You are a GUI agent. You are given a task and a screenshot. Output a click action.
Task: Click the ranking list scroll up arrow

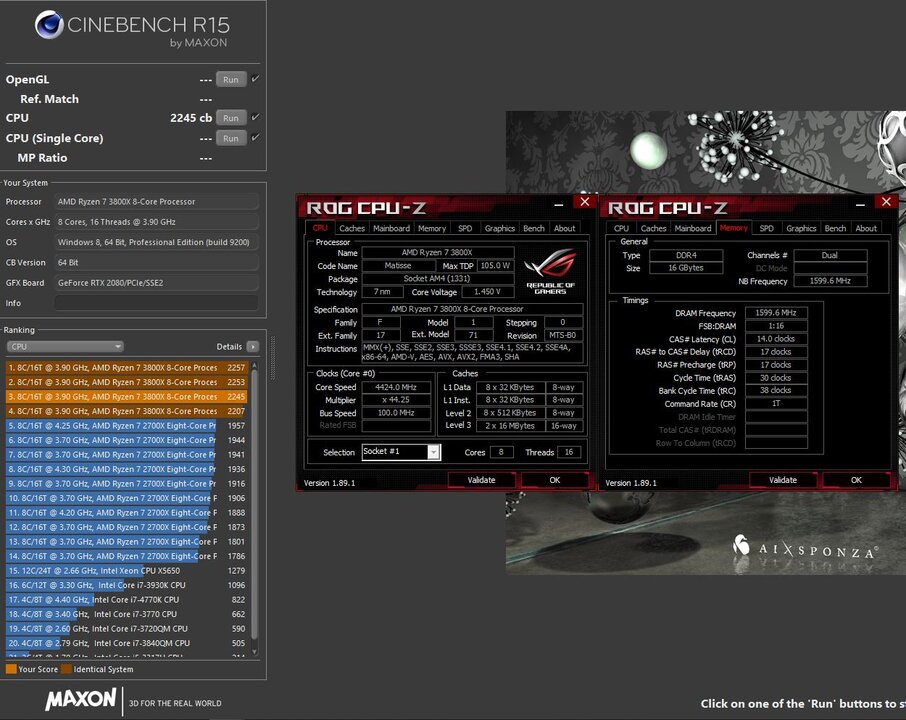point(255,366)
